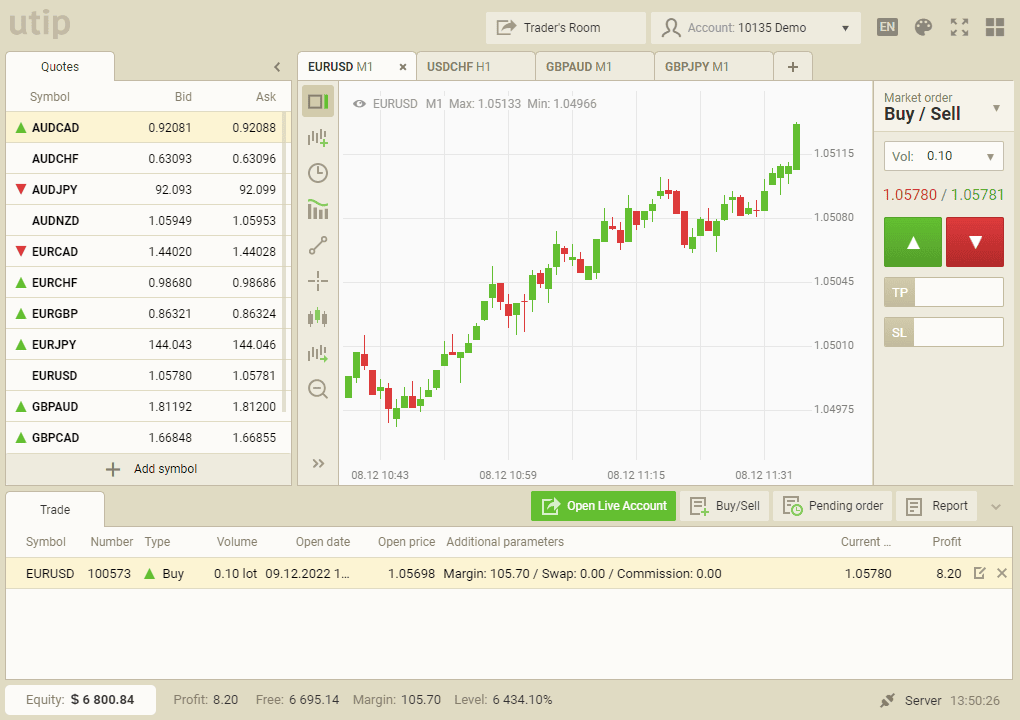The height and width of the screenshot is (720, 1020).
Task: Zoom out the chart with magnifier icon
Action: click(x=317, y=389)
